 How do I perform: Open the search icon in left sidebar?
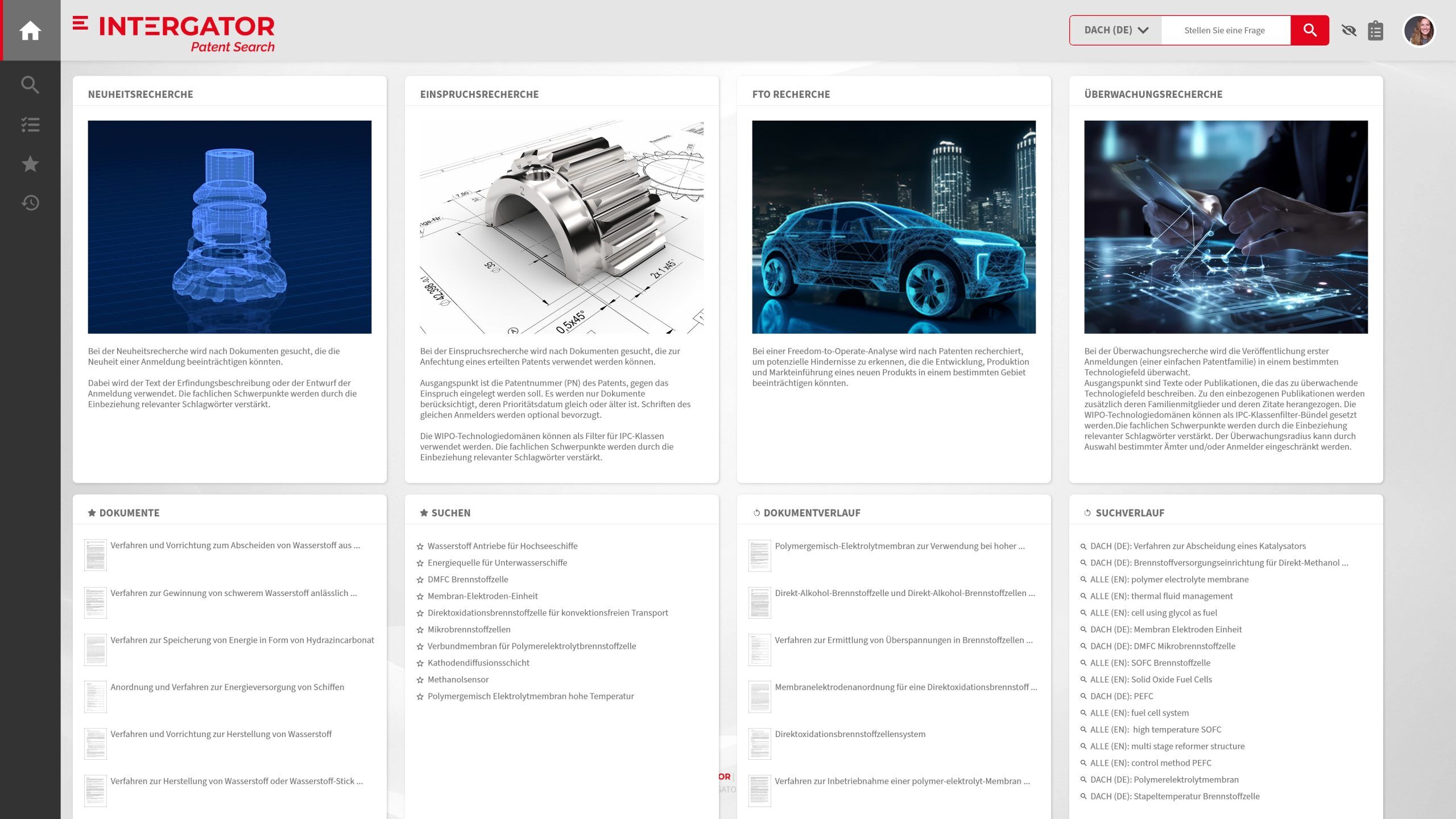click(30, 85)
